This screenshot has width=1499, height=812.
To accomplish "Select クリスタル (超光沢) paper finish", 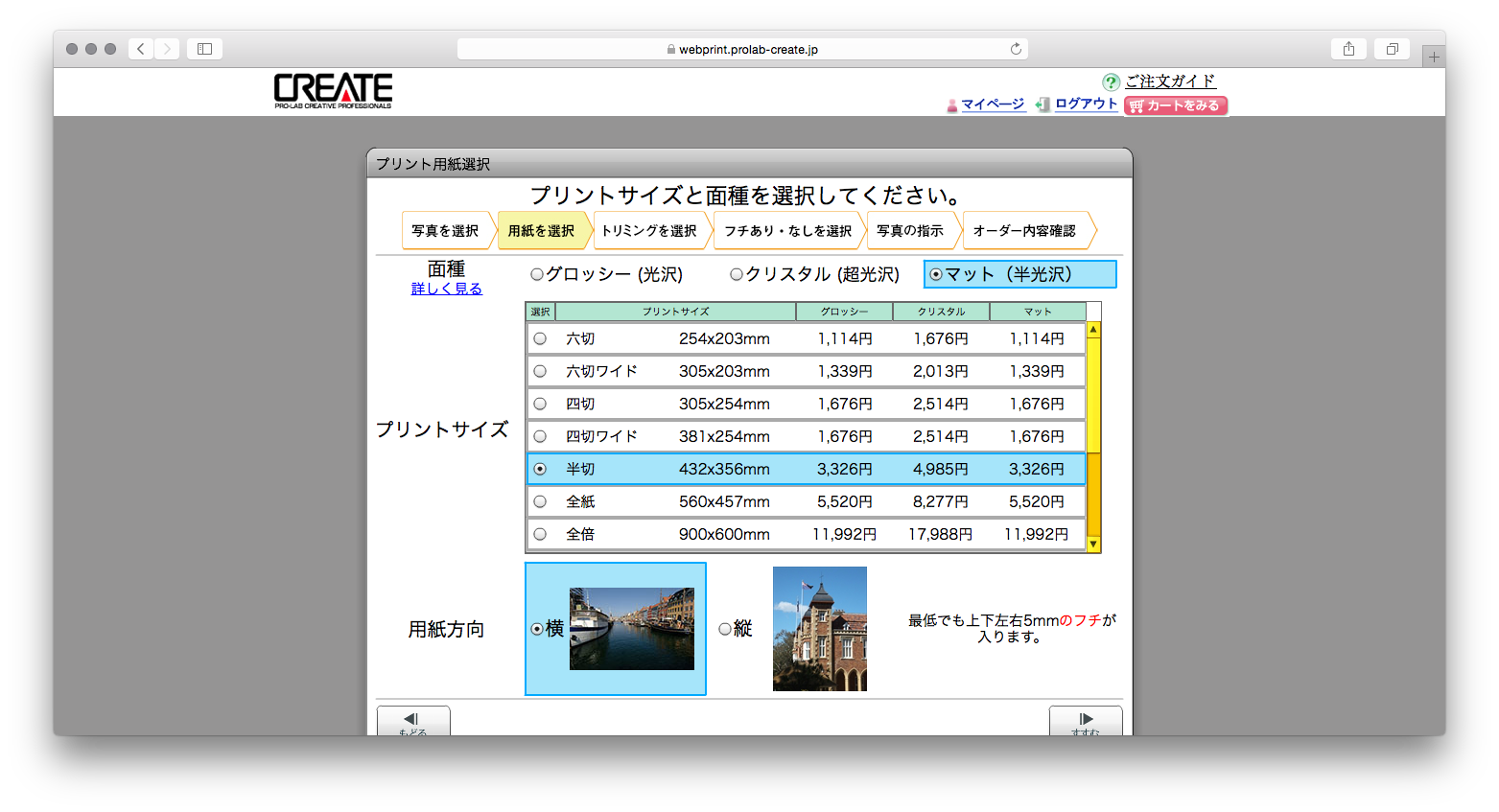I will click(737, 274).
